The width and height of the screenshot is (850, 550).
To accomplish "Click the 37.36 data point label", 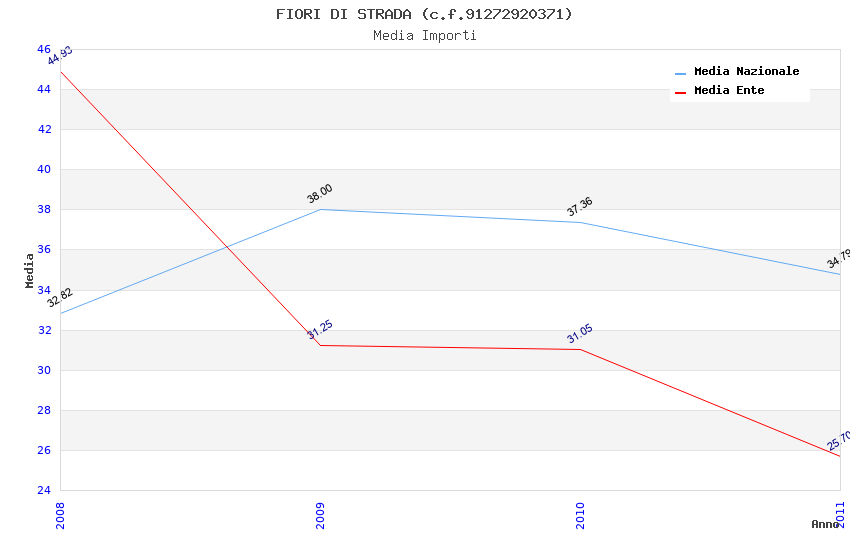I will (x=580, y=207).
